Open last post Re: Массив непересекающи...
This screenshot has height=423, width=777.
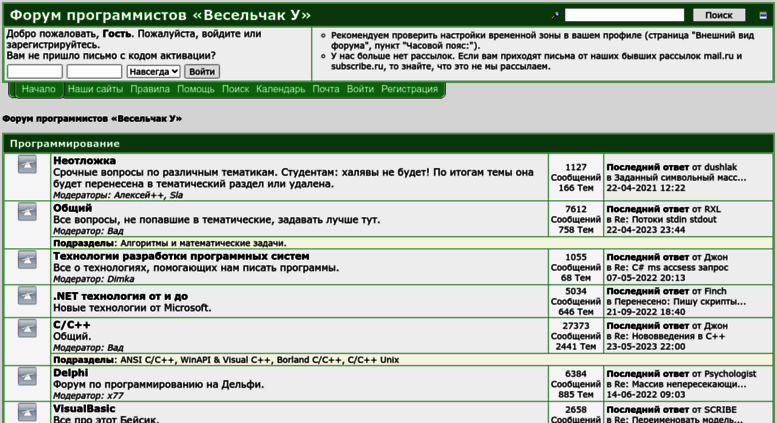(x=680, y=384)
